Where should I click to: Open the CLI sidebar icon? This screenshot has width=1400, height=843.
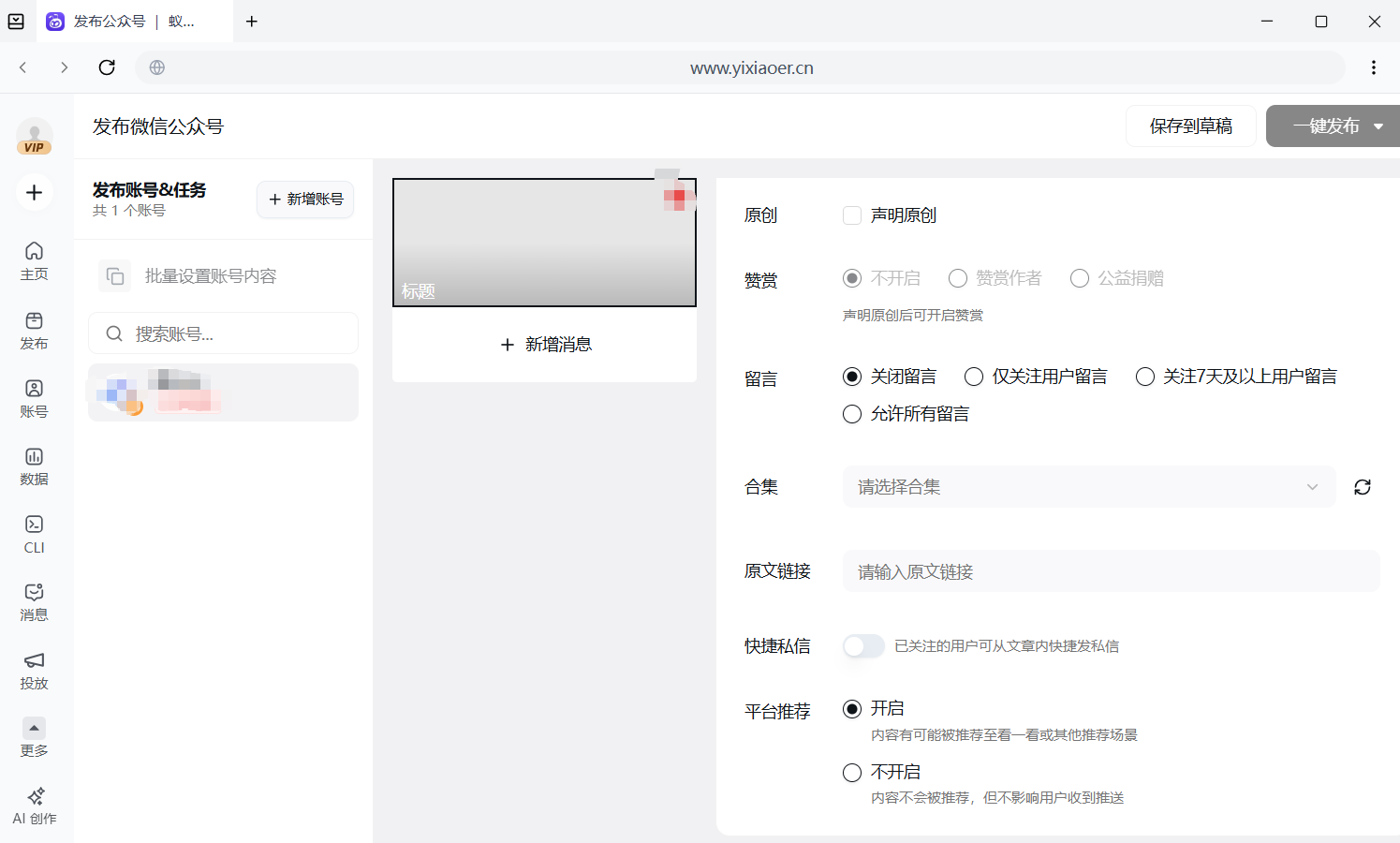pos(34,534)
